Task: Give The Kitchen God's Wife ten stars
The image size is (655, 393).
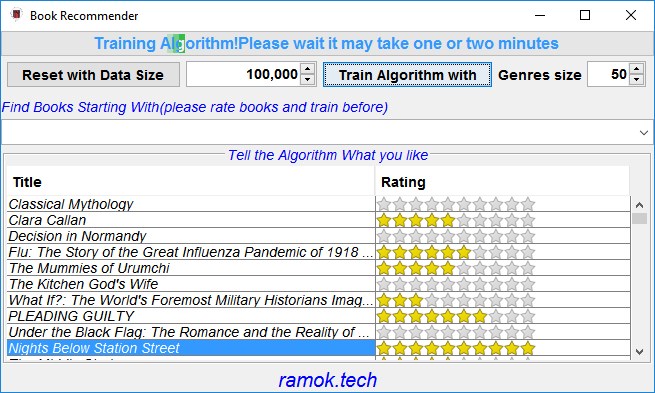Action: (x=528, y=284)
